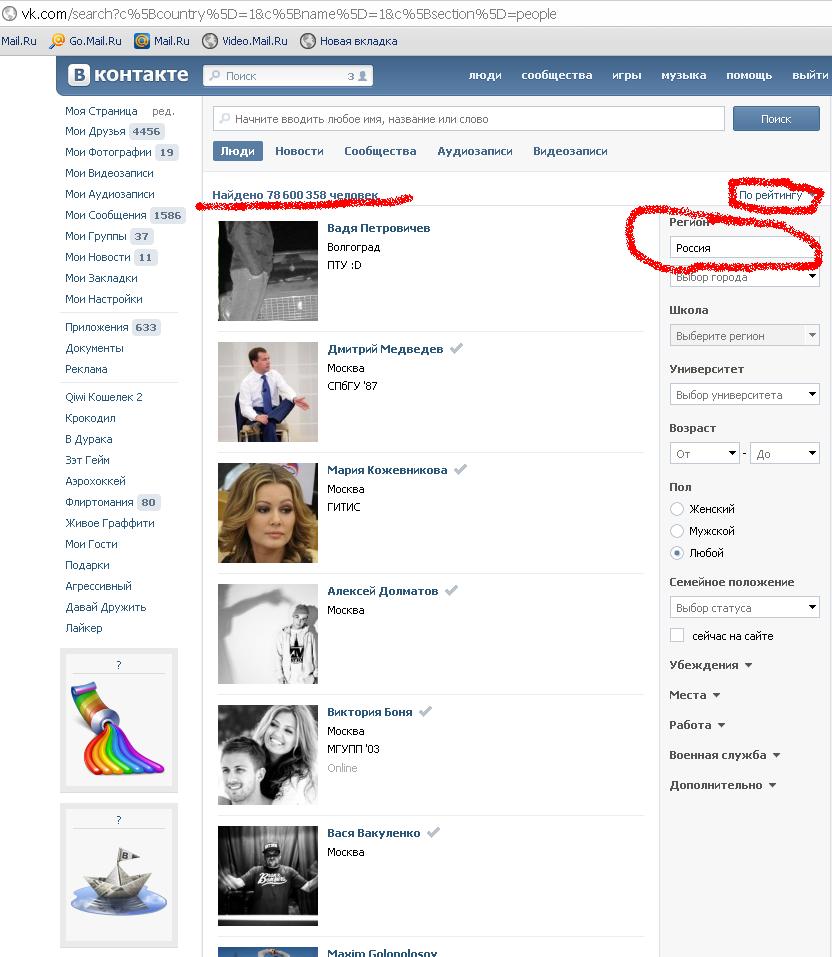832x957 pixels.
Task: Click magnifier icon in header search box
Action: [215, 75]
